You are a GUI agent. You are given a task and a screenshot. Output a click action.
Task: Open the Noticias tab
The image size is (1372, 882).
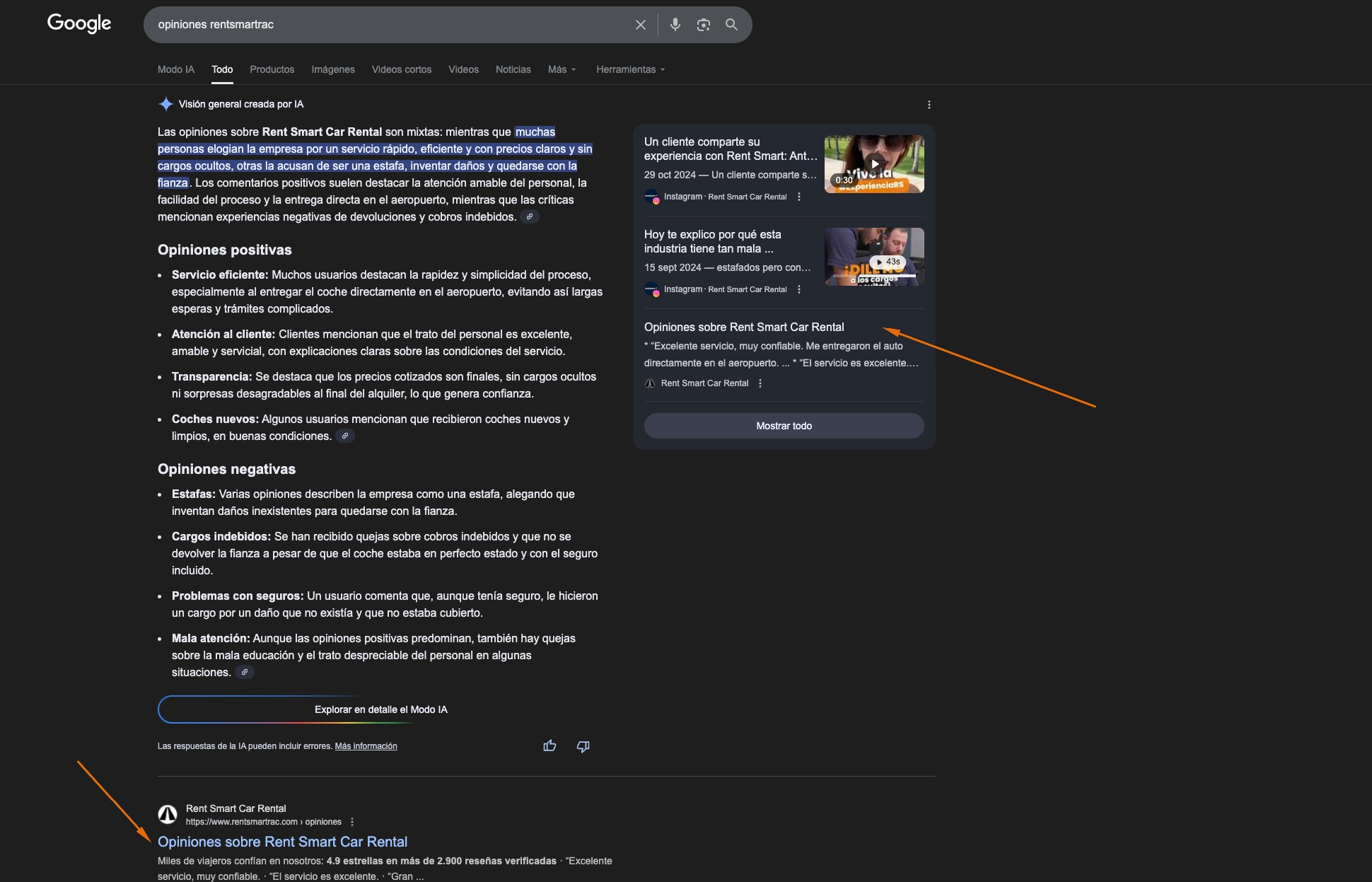[513, 69]
